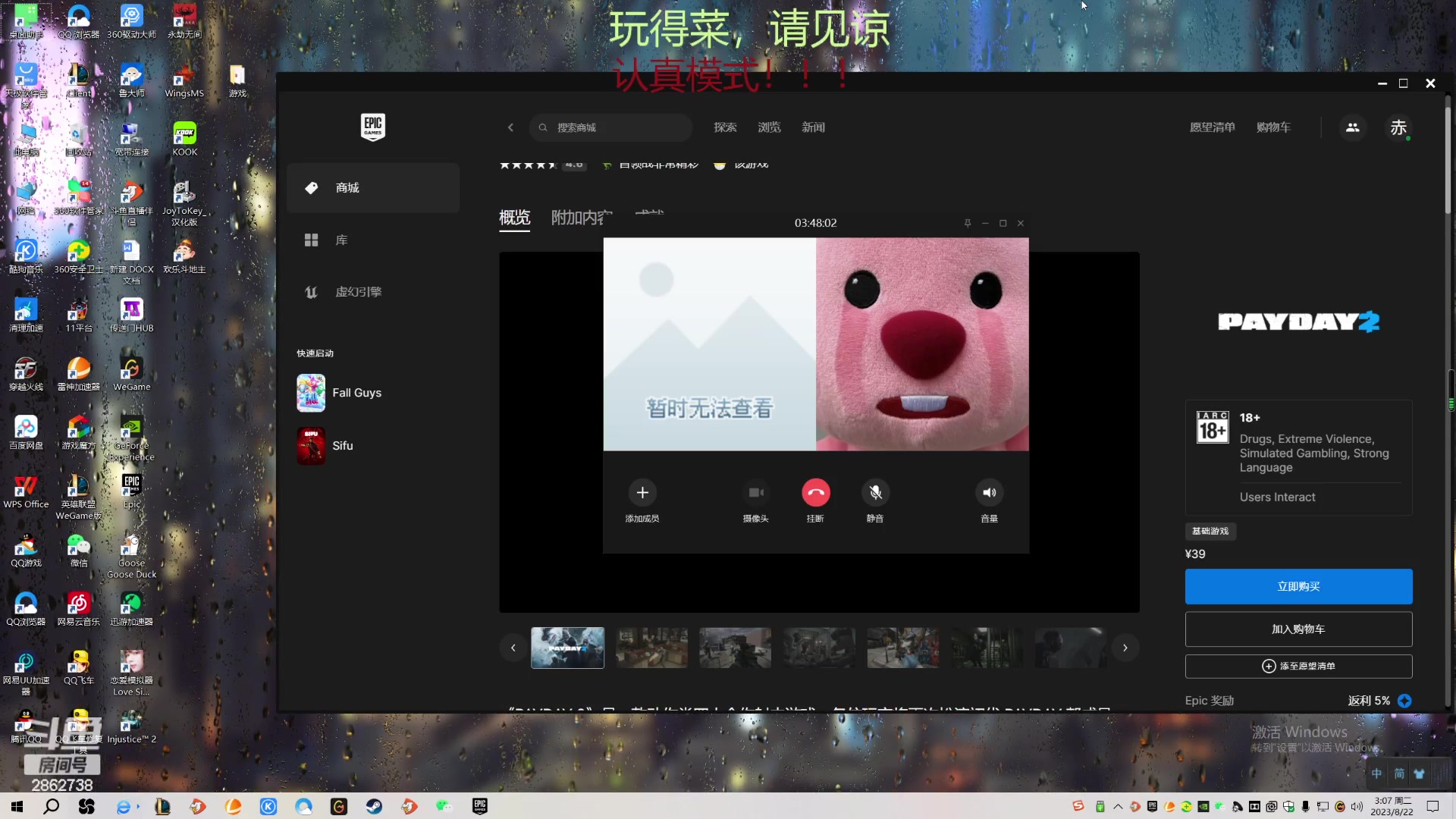Viewport: 1456px width, 819px height.
Task: Switch to the 附加内容 tab
Action: (x=582, y=218)
